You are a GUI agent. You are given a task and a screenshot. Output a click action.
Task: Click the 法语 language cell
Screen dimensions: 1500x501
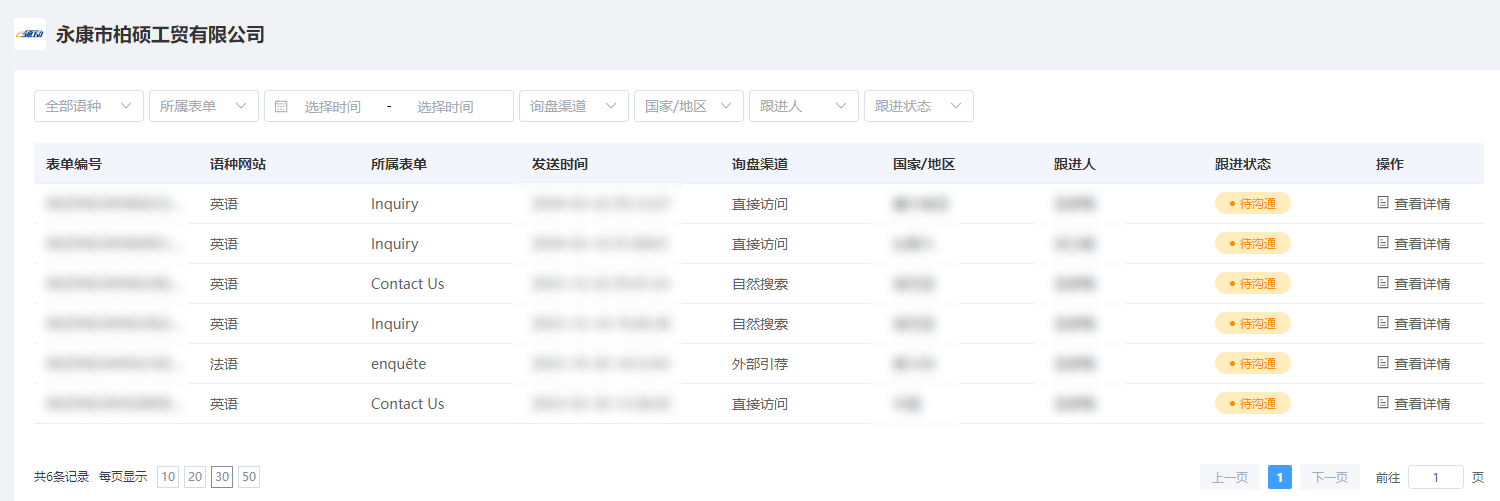224,364
